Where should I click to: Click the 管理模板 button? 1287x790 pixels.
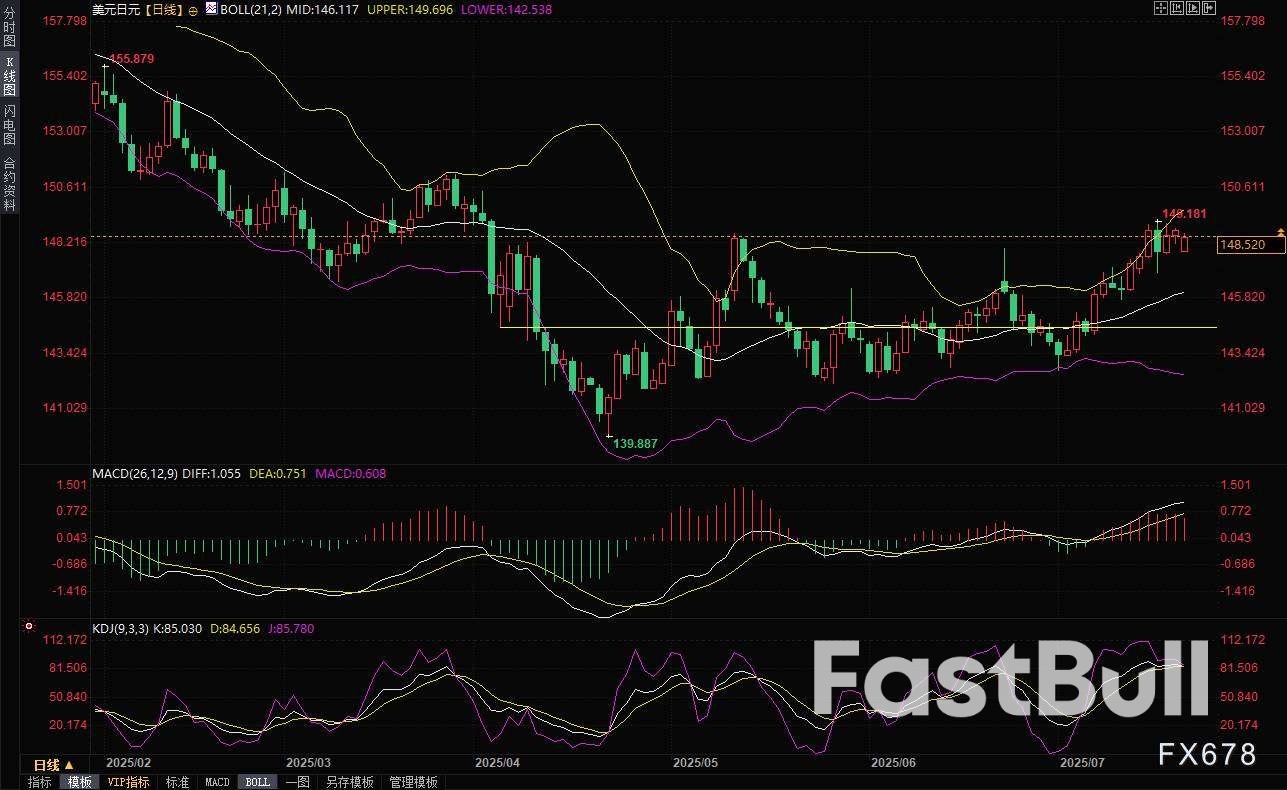[x=412, y=782]
